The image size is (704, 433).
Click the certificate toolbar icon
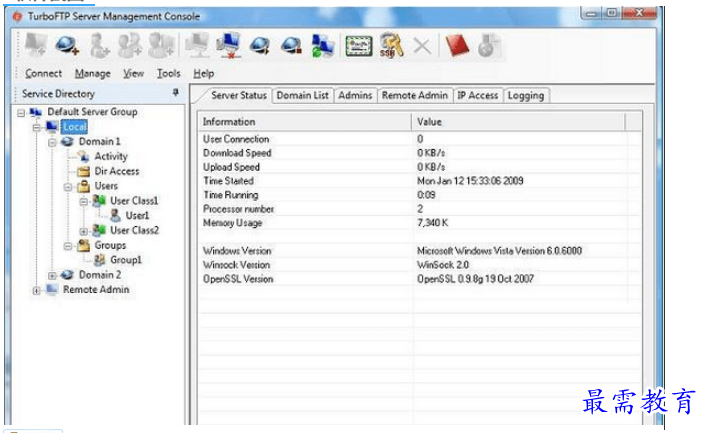pos(357,44)
